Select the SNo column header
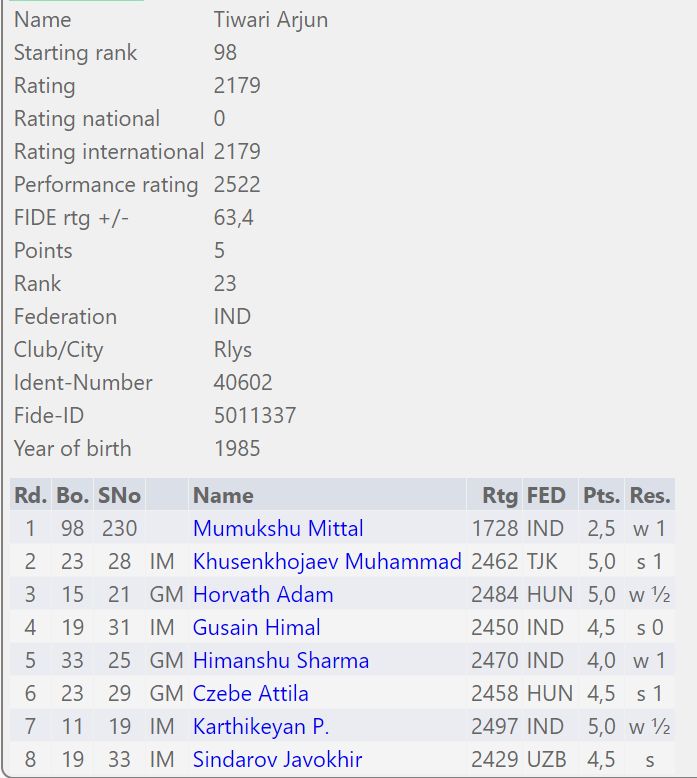Screen dimensions: 697x778 119,495
